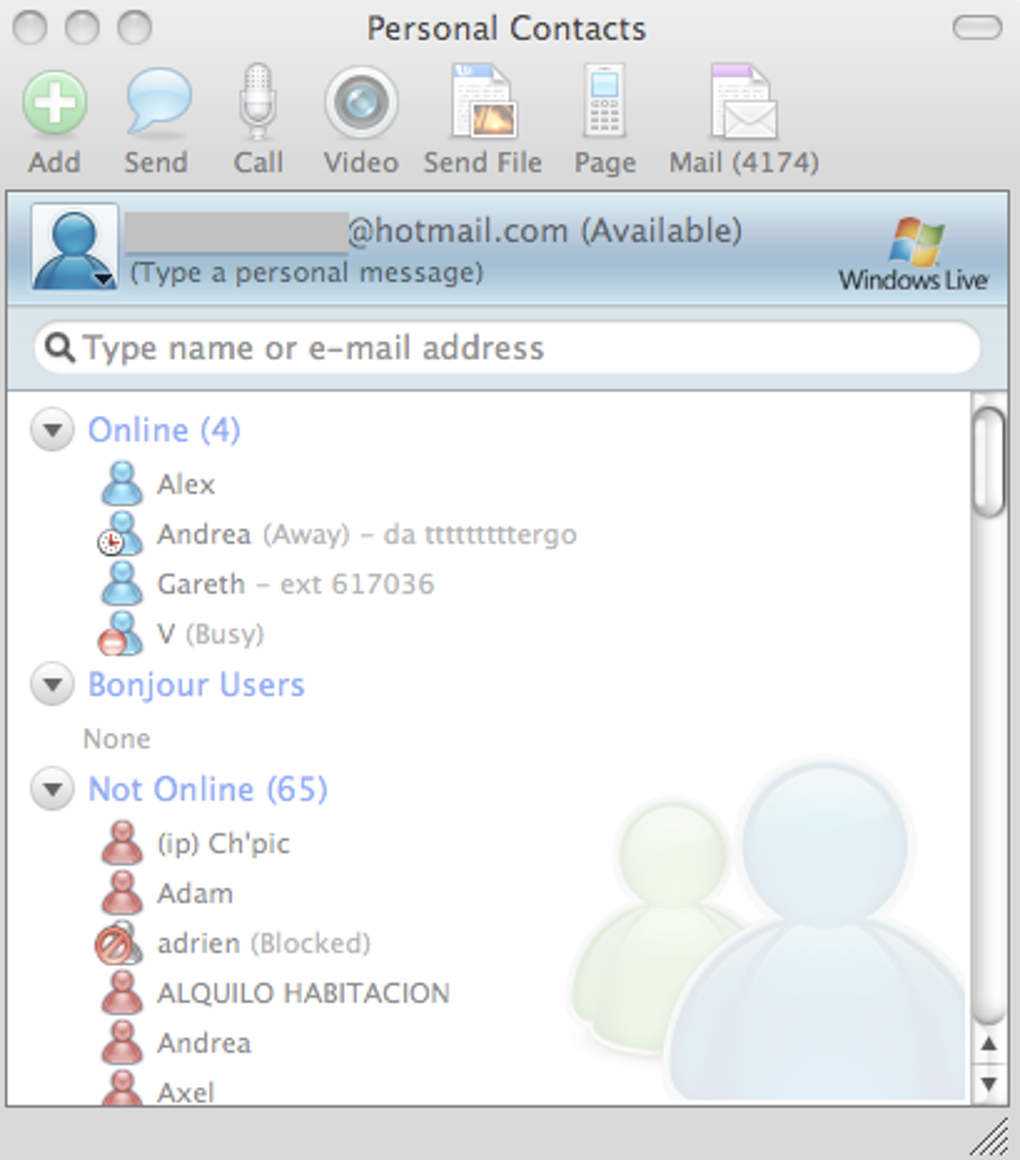This screenshot has height=1160, width=1020.
Task: Click V's busy status buddy icon
Action: (121, 633)
